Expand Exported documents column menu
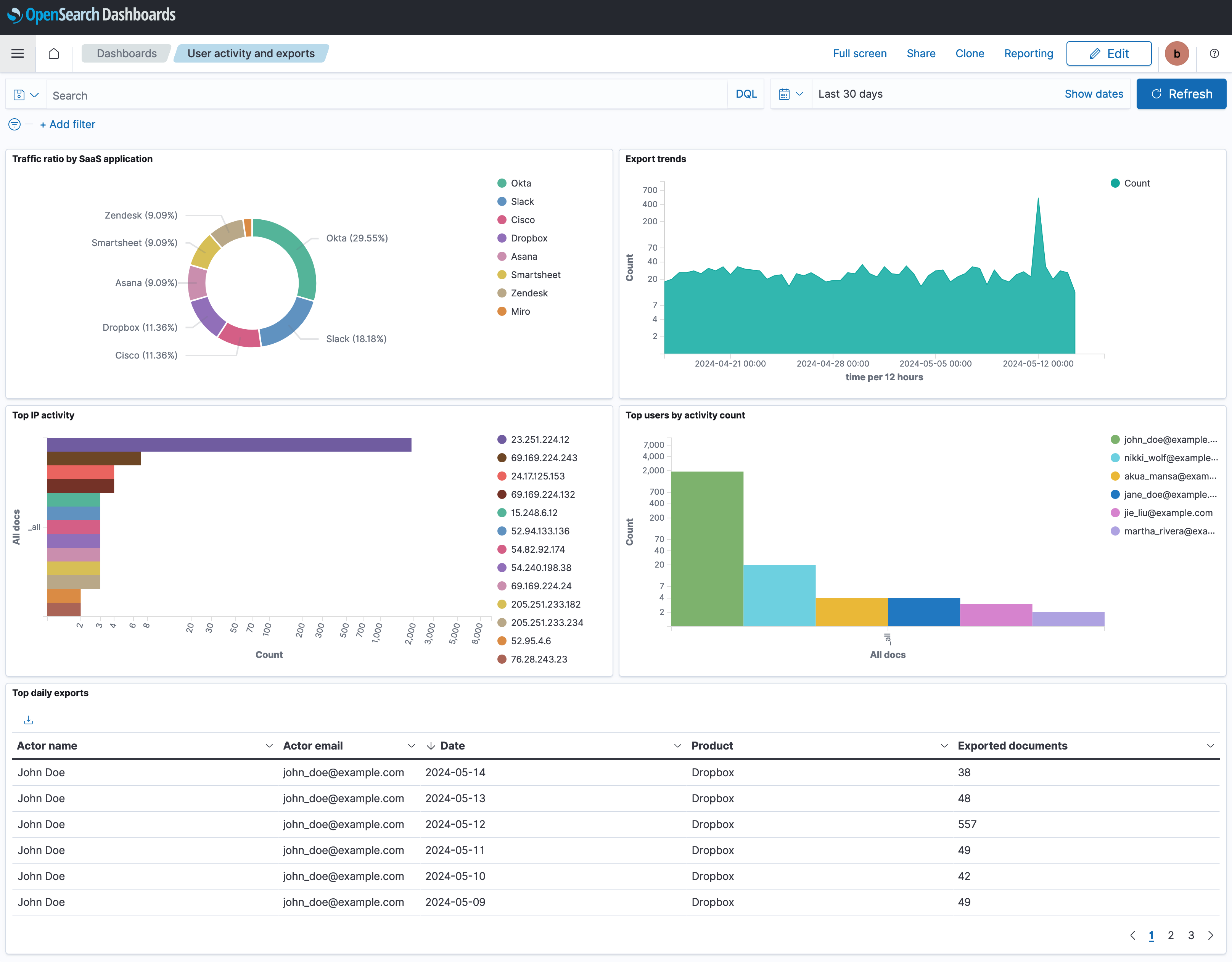 click(1210, 746)
